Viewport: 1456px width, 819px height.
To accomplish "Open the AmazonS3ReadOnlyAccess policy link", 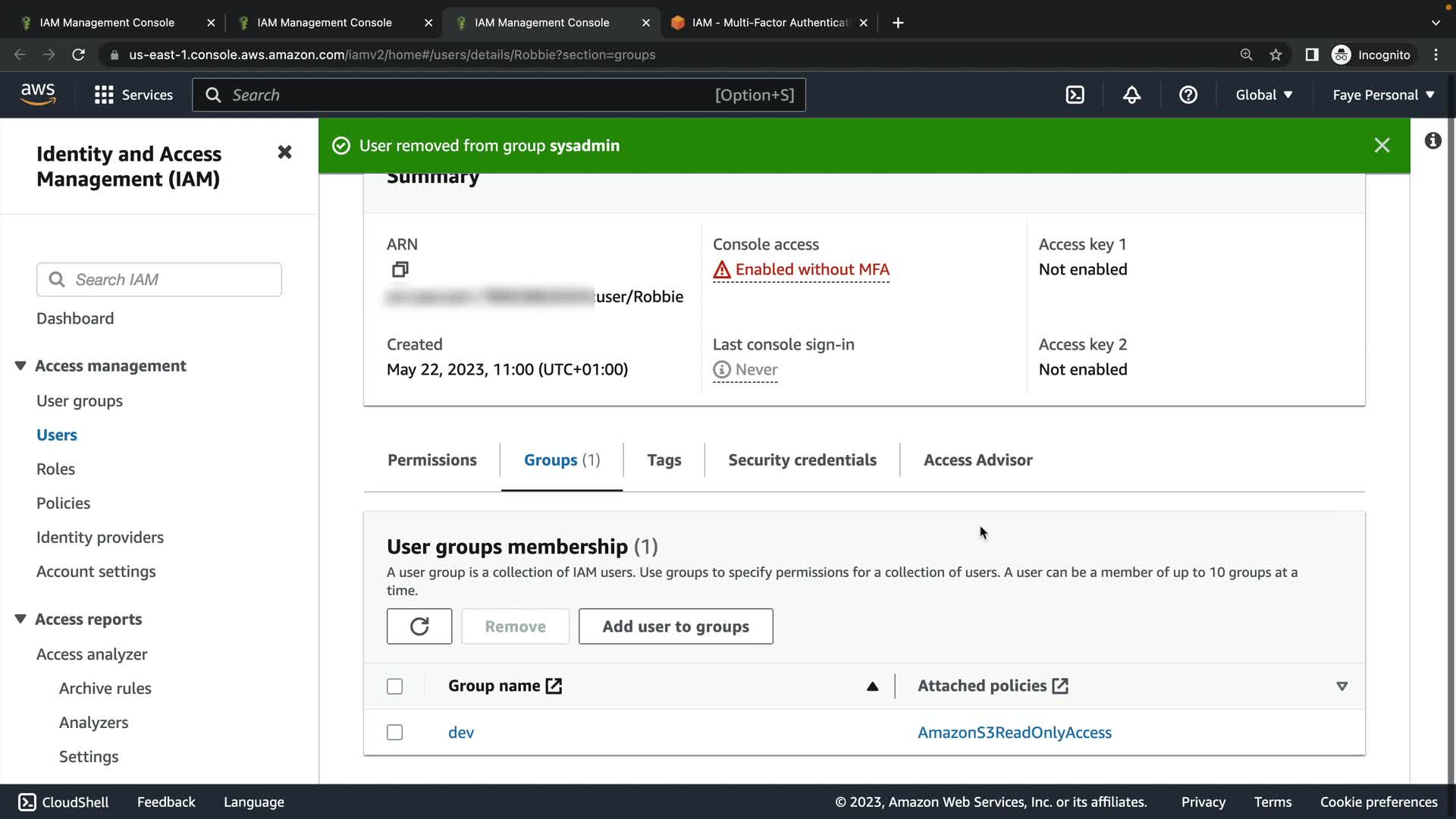I will tap(1014, 733).
